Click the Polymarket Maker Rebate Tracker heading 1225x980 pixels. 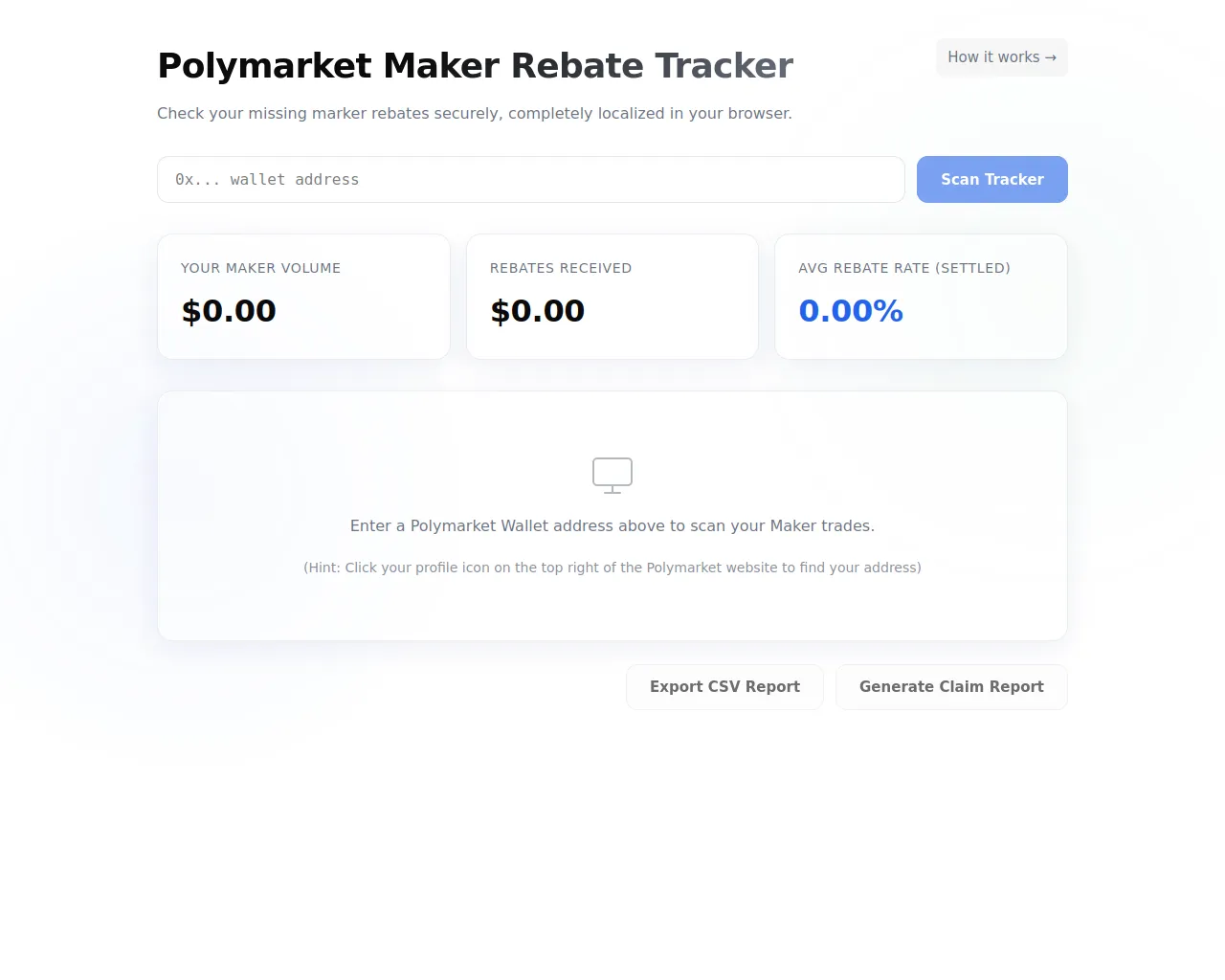coord(475,66)
